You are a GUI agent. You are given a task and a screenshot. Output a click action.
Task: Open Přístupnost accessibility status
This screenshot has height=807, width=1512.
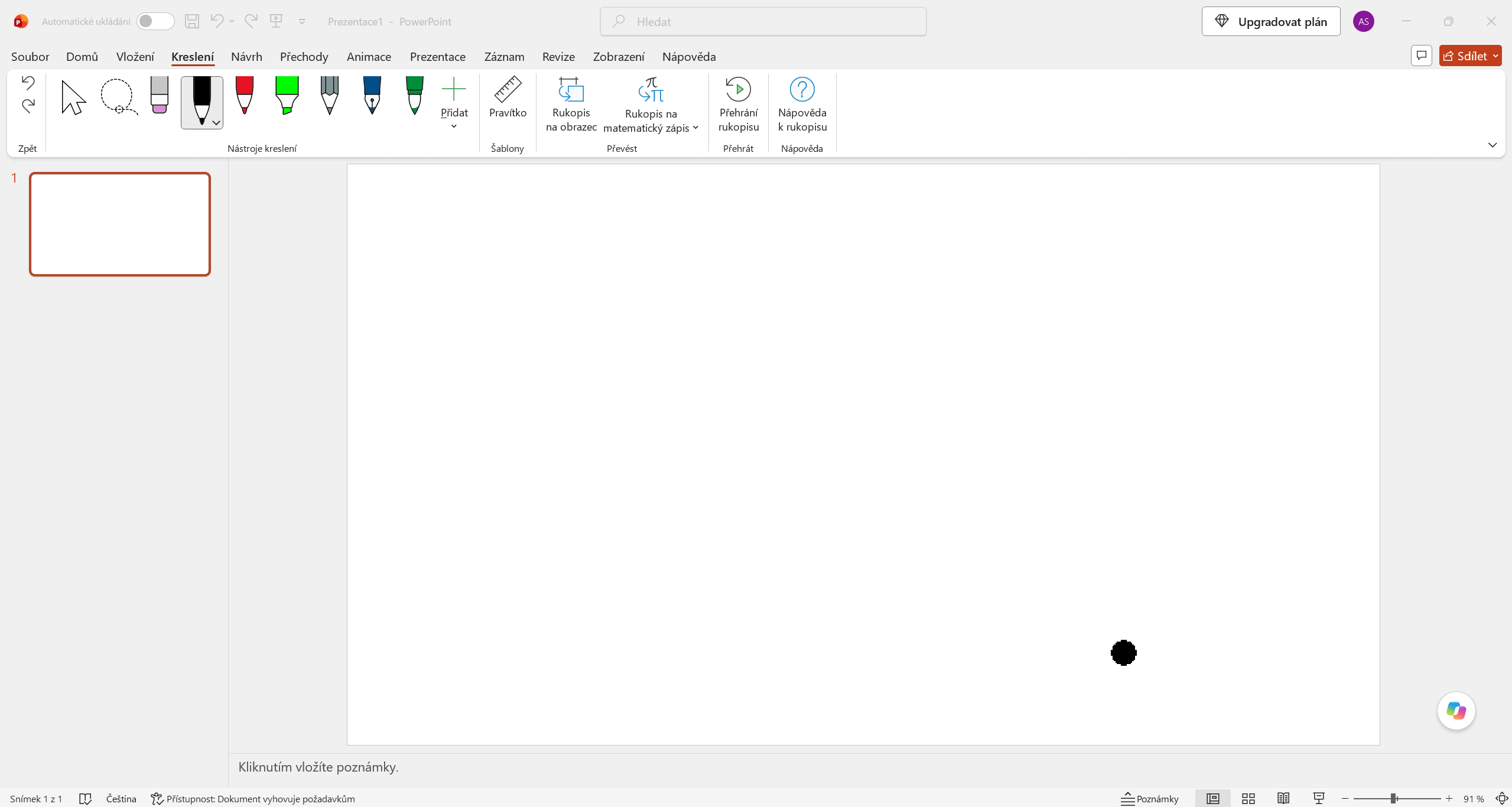click(x=253, y=799)
